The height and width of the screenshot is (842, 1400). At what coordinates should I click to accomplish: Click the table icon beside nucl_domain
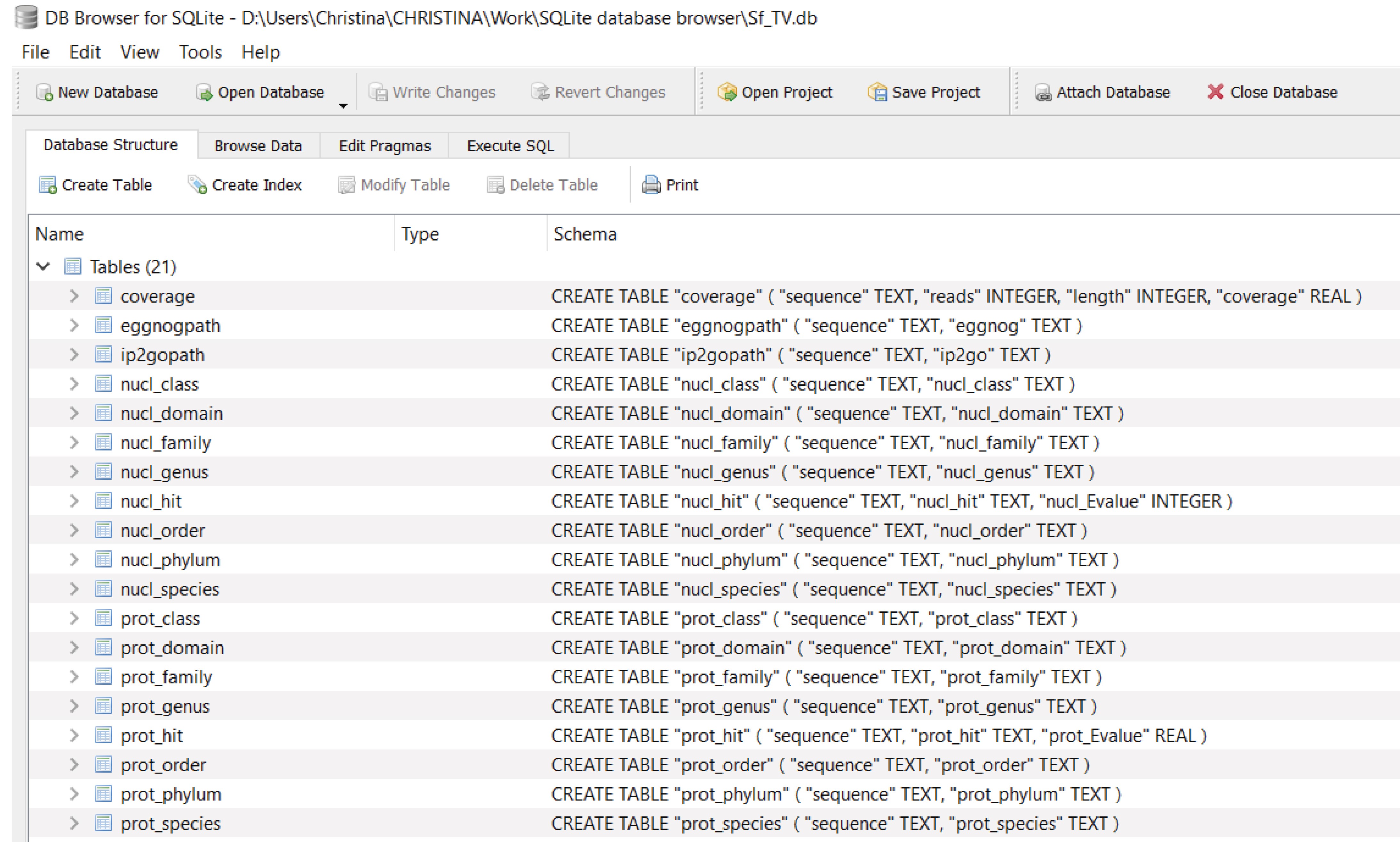(103, 413)
